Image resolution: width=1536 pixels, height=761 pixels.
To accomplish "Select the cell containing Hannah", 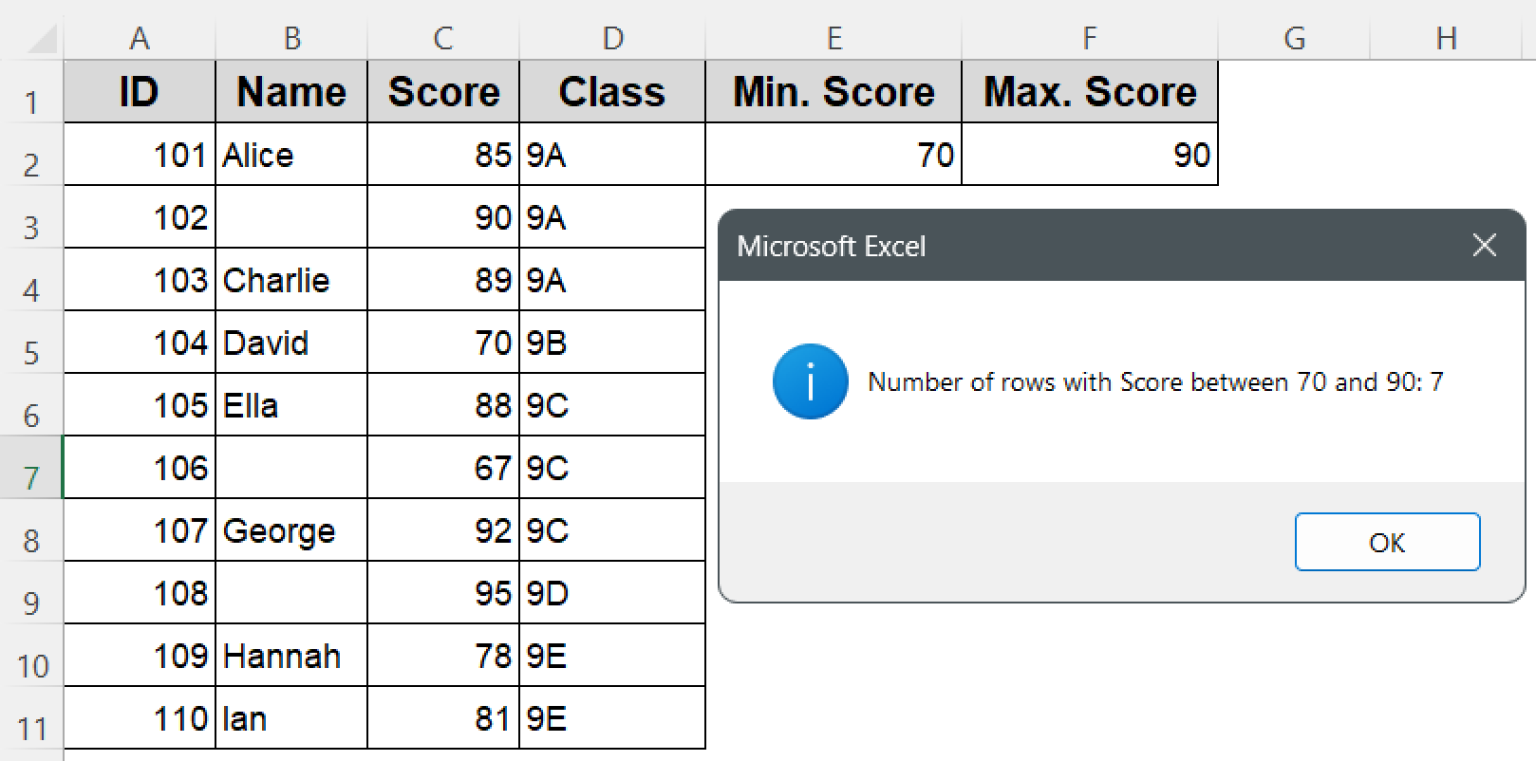I will click(291, 655).
